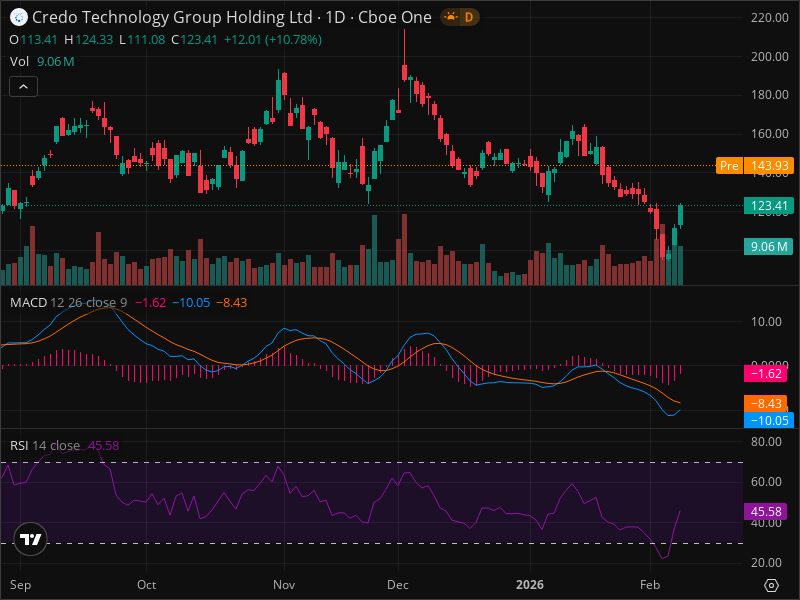Click the Dec time axis label

(x=398, y=585)
